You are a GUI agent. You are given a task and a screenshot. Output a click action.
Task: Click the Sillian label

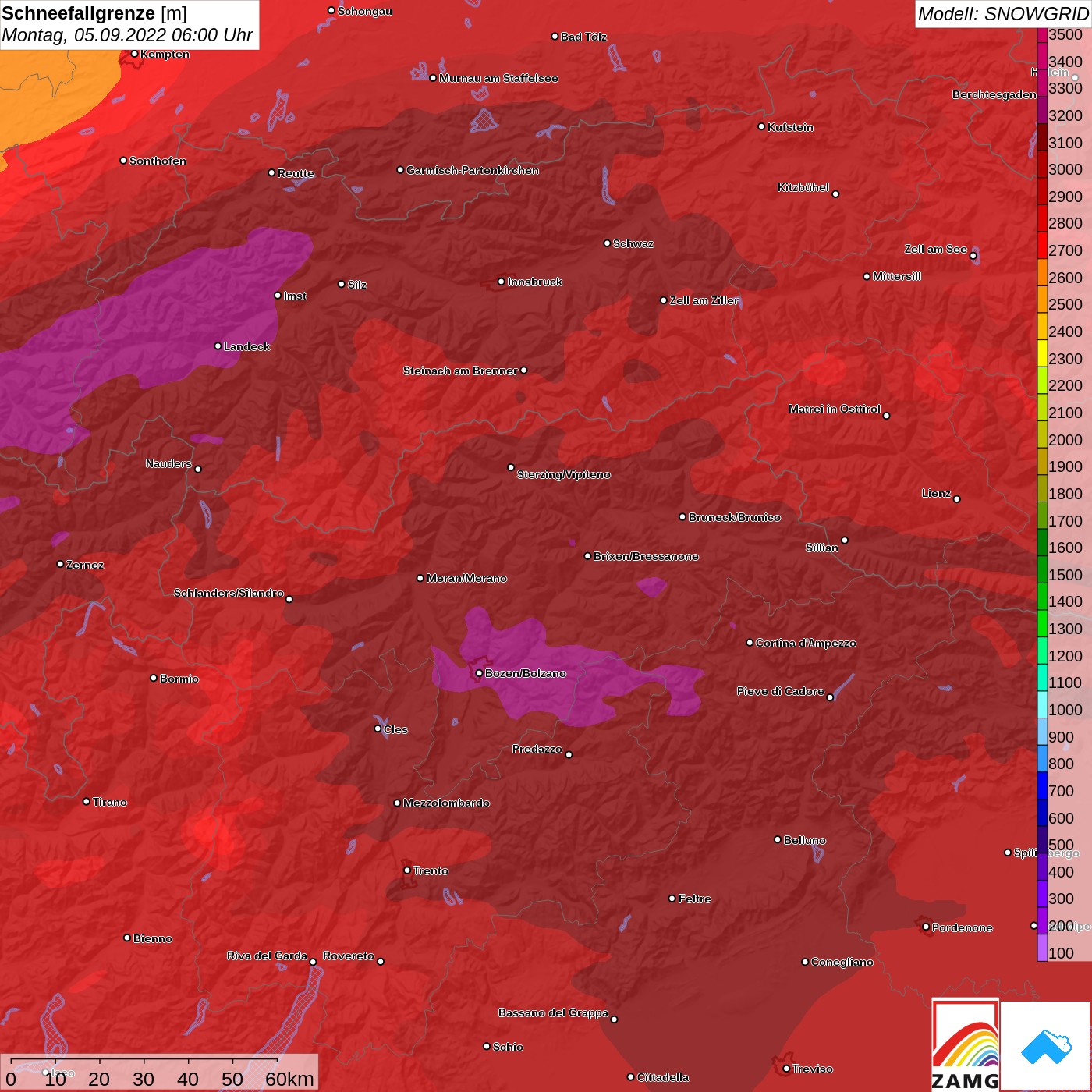pos(822,548)
